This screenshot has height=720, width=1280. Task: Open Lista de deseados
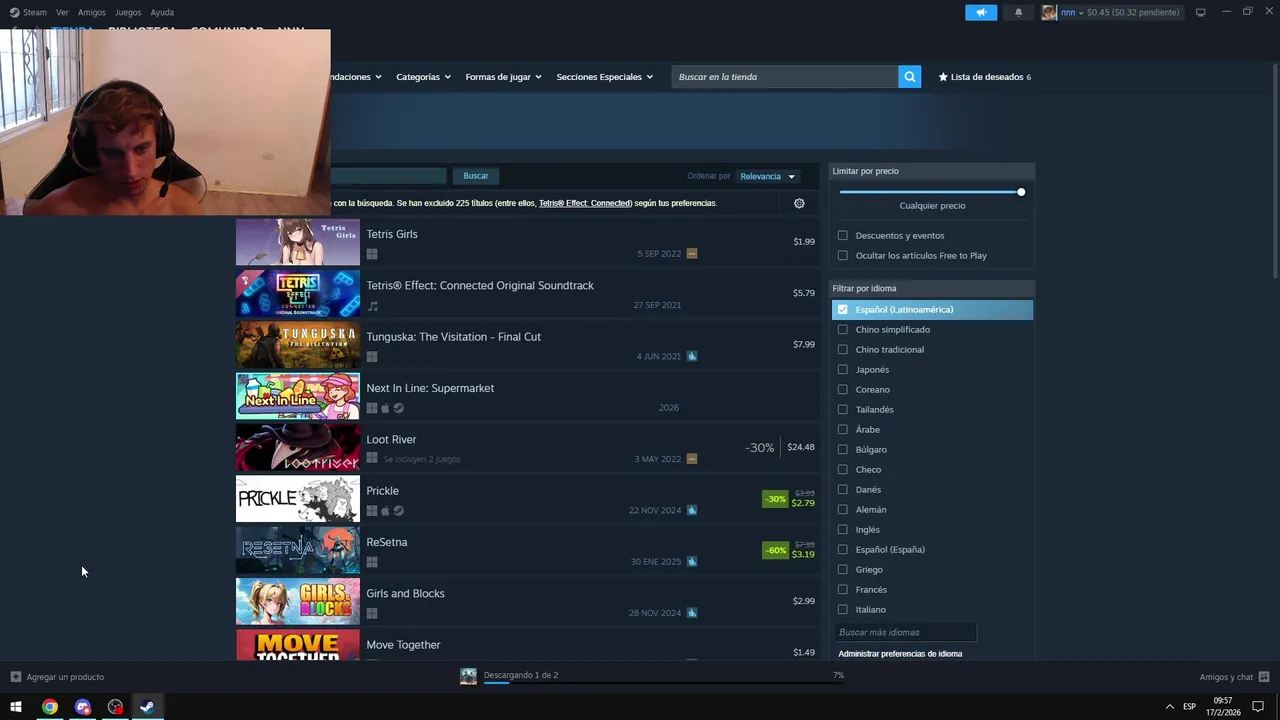click(x=985, y=77)
